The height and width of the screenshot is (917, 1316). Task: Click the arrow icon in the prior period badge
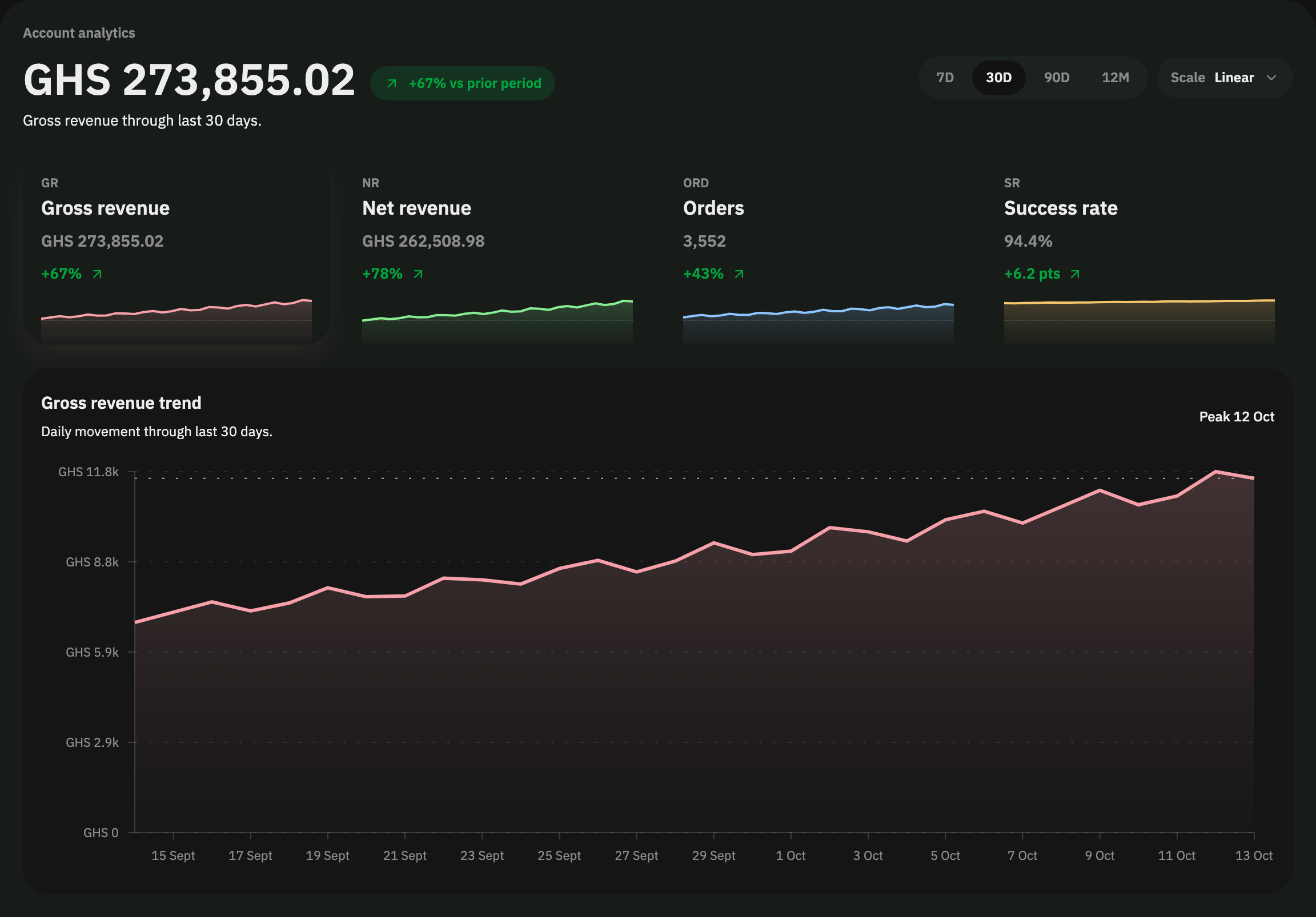click(391, 84)
